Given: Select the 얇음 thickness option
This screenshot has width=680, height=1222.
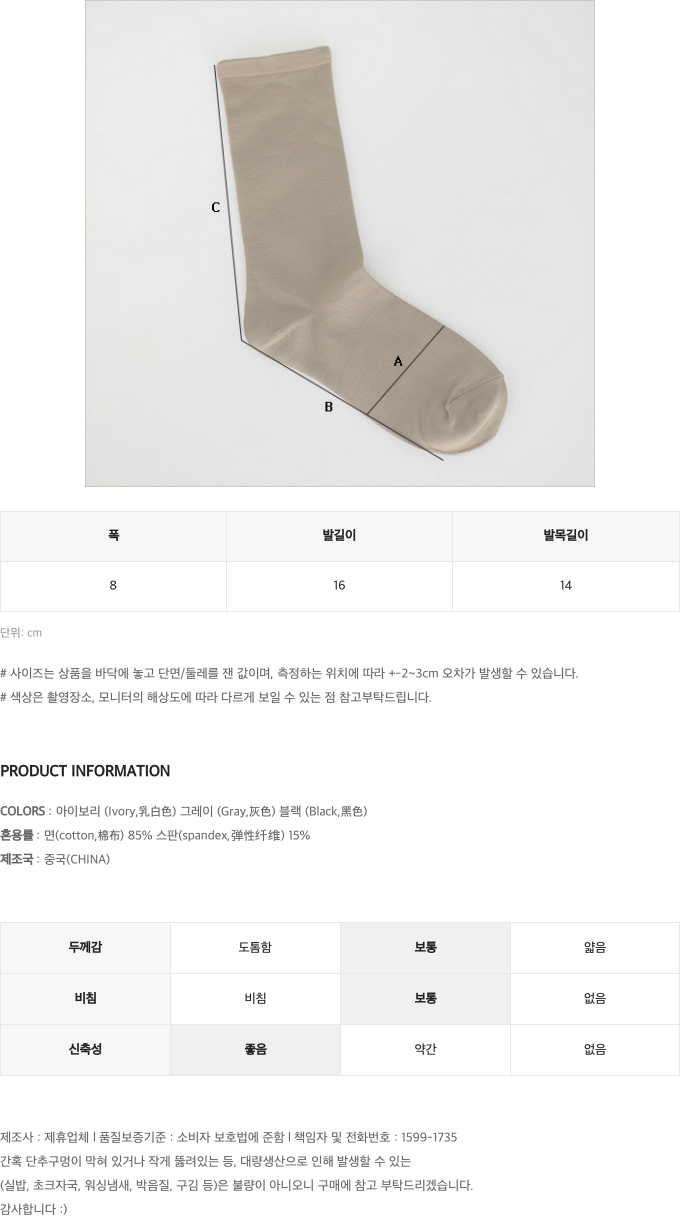Looking at the screenshot, I should click(x=595, y=948).
